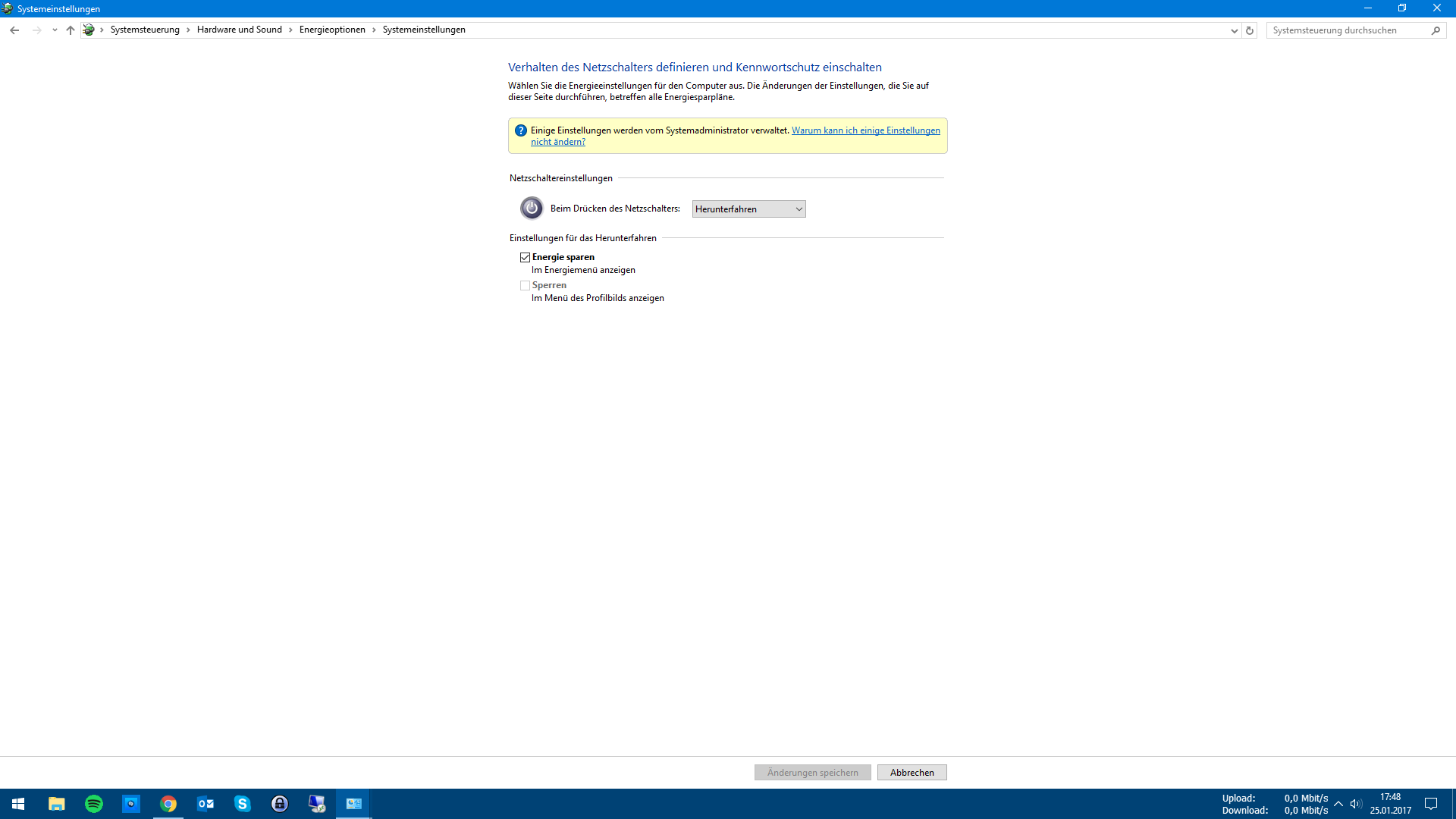Go to Energieoptionen breadcrumb
Image resolution: width=1456 pixels, height=819 pixels.
[332, 30]
